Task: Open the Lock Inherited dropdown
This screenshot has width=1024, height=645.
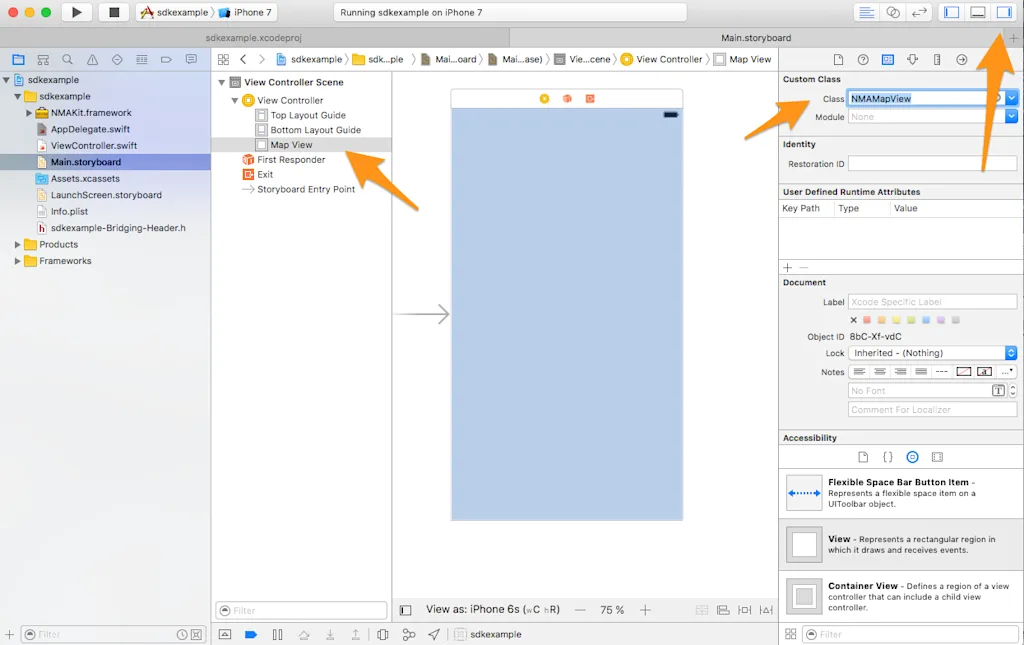Action: coord(932,353)
